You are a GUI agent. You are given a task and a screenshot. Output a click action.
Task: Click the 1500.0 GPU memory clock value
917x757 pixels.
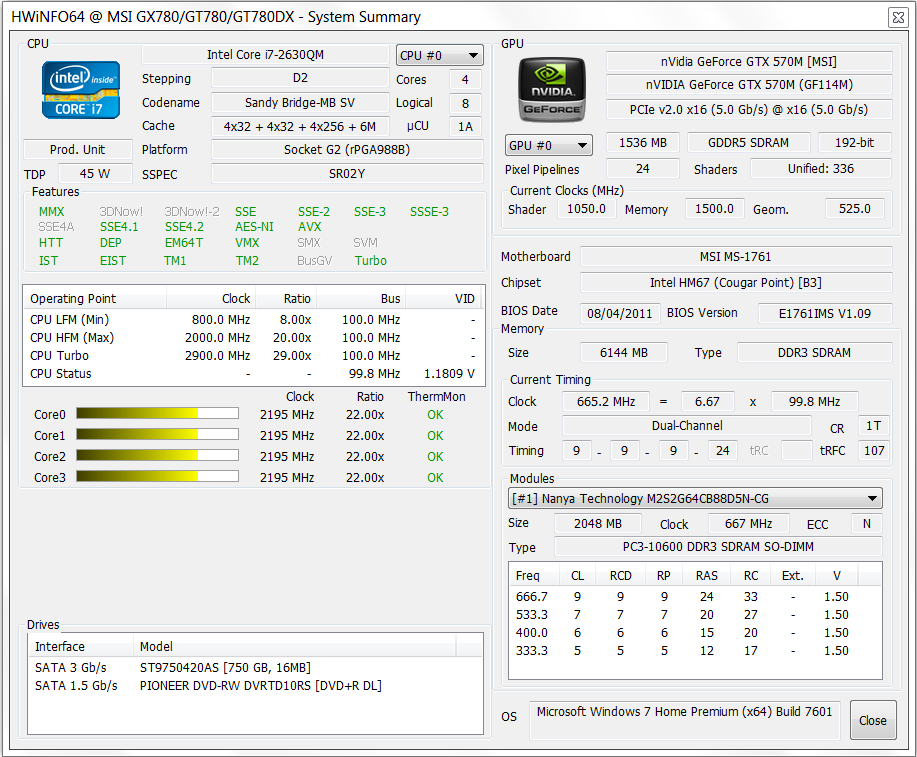click(x=714, y=209)
